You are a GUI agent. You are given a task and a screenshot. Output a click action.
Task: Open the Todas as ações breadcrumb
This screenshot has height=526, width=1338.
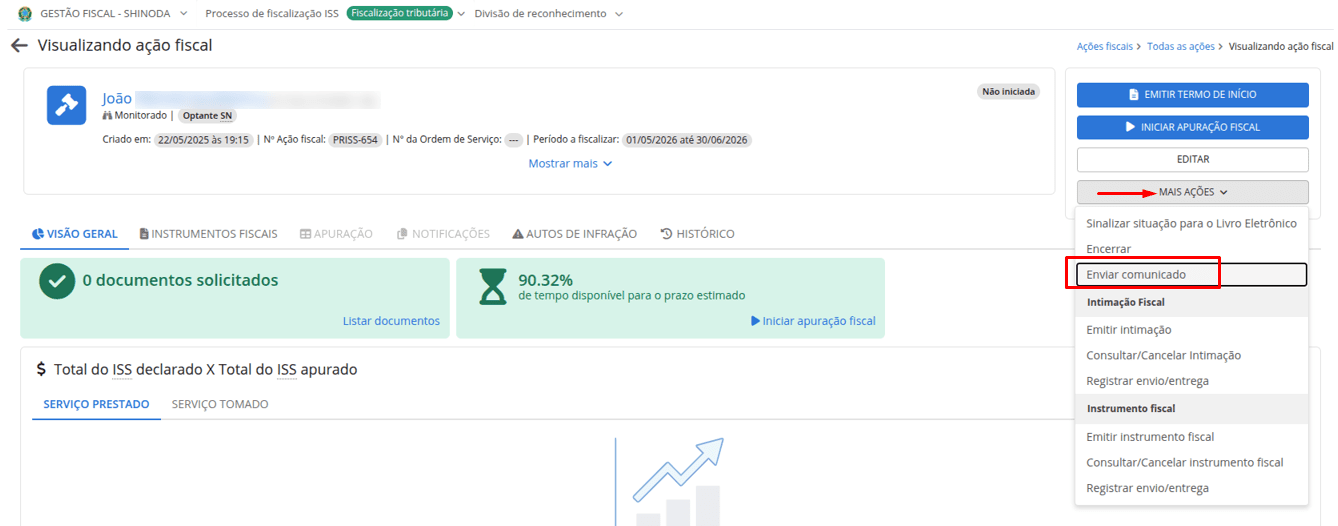(x=1181, y=47)
